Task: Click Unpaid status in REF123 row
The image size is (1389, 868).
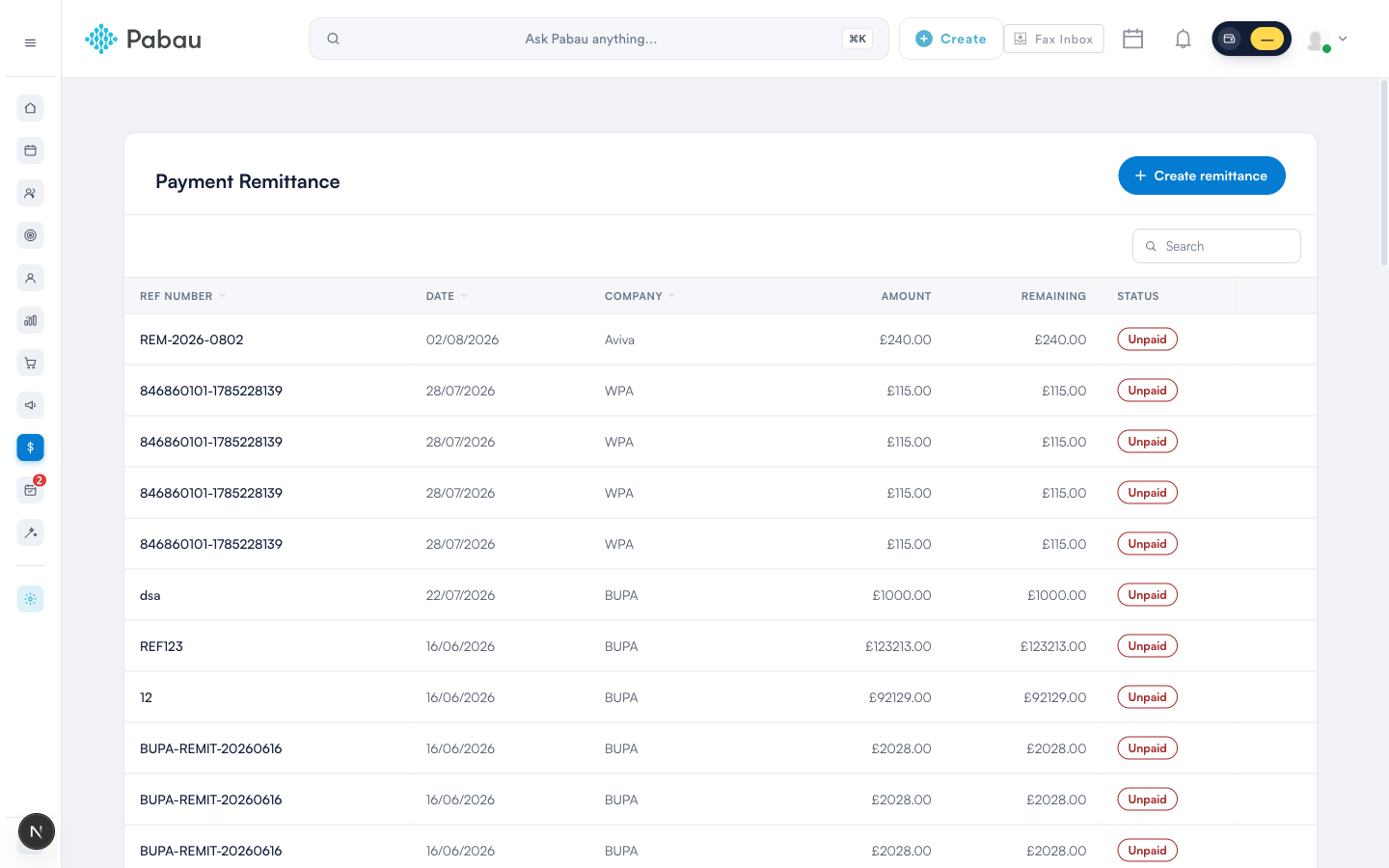Action: coord(1147,646)
